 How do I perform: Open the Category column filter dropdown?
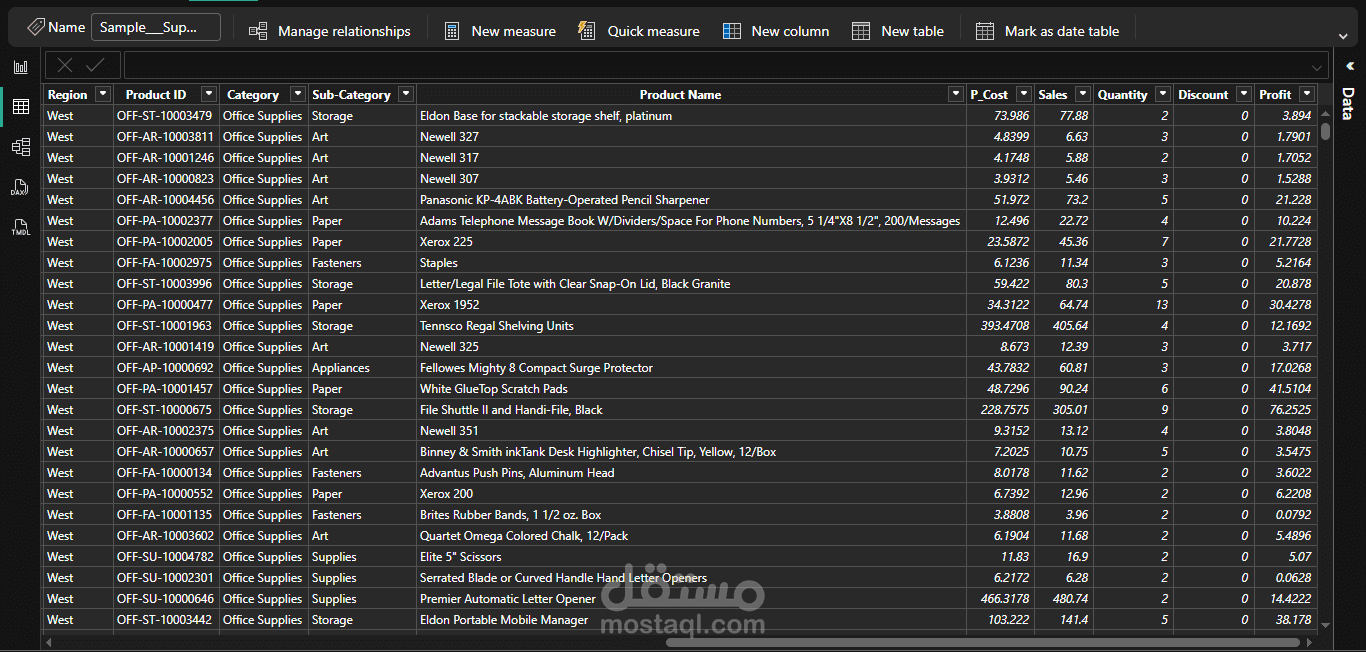[x=297, y=94]
